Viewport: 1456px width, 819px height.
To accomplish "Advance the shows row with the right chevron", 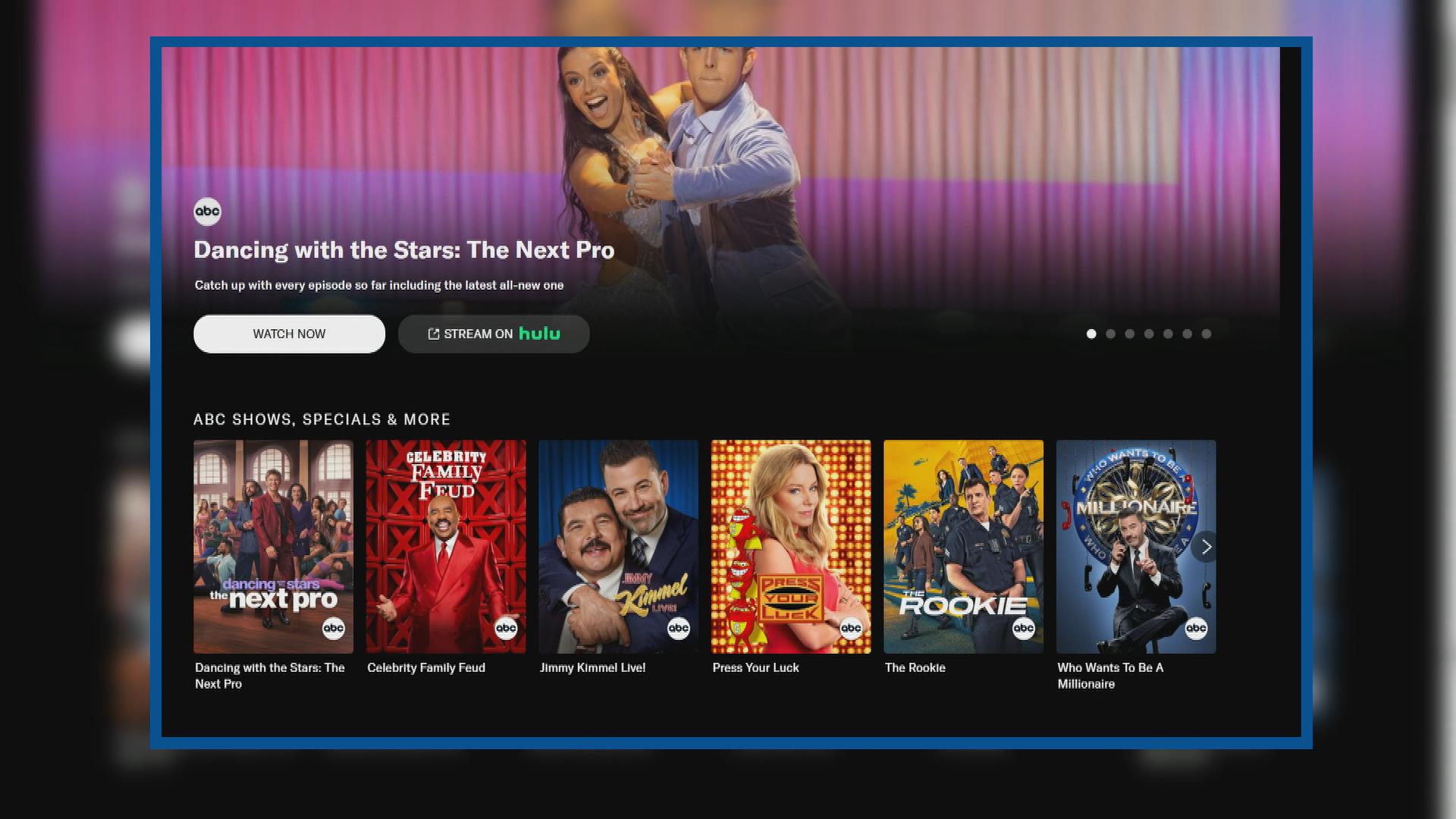I will click(x=1205, y=547).
